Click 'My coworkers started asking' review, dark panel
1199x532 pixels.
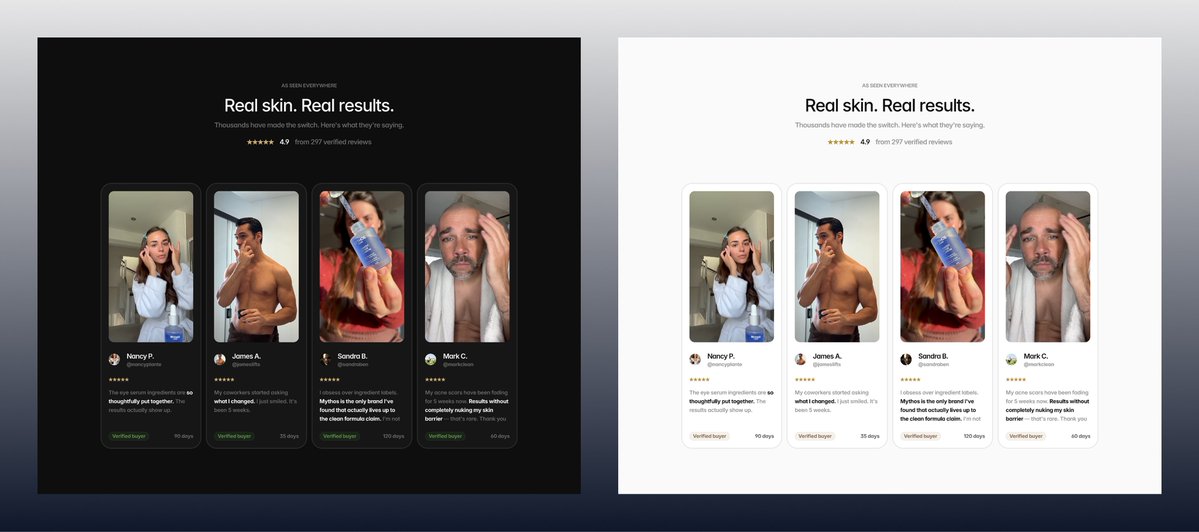[256, 401]
